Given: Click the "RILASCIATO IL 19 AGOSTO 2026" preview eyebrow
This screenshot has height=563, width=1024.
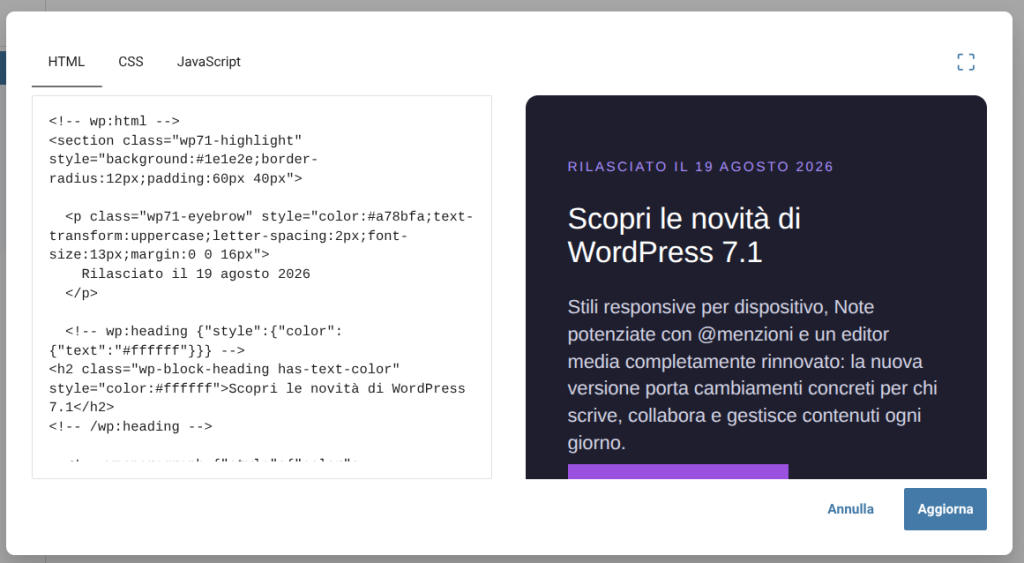Looking at the screenshot, I should 700,167.
